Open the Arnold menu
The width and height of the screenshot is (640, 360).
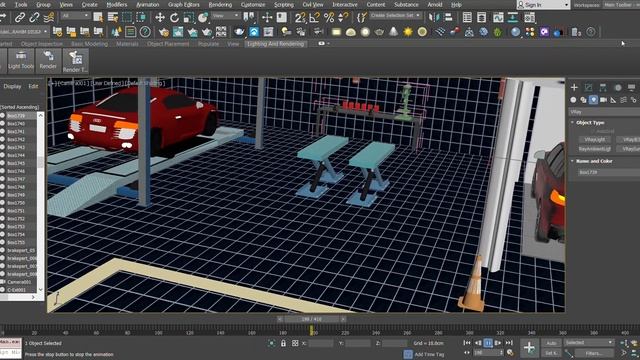435,5
